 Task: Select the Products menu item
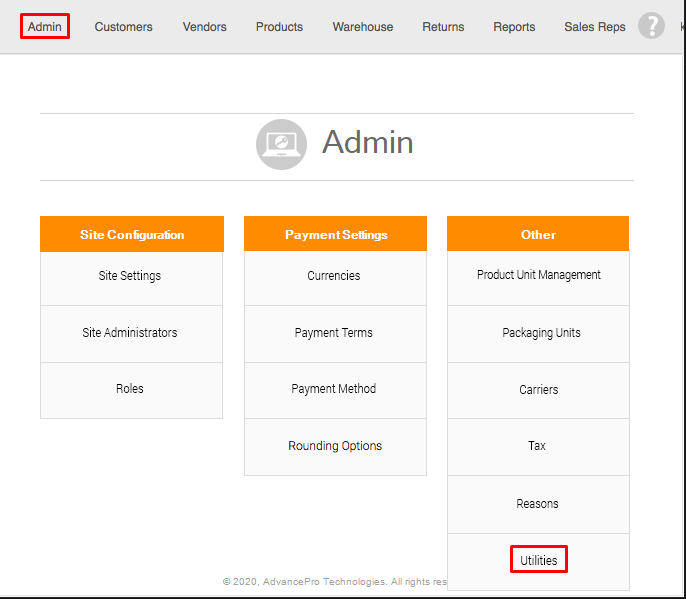tap(279, 27)
